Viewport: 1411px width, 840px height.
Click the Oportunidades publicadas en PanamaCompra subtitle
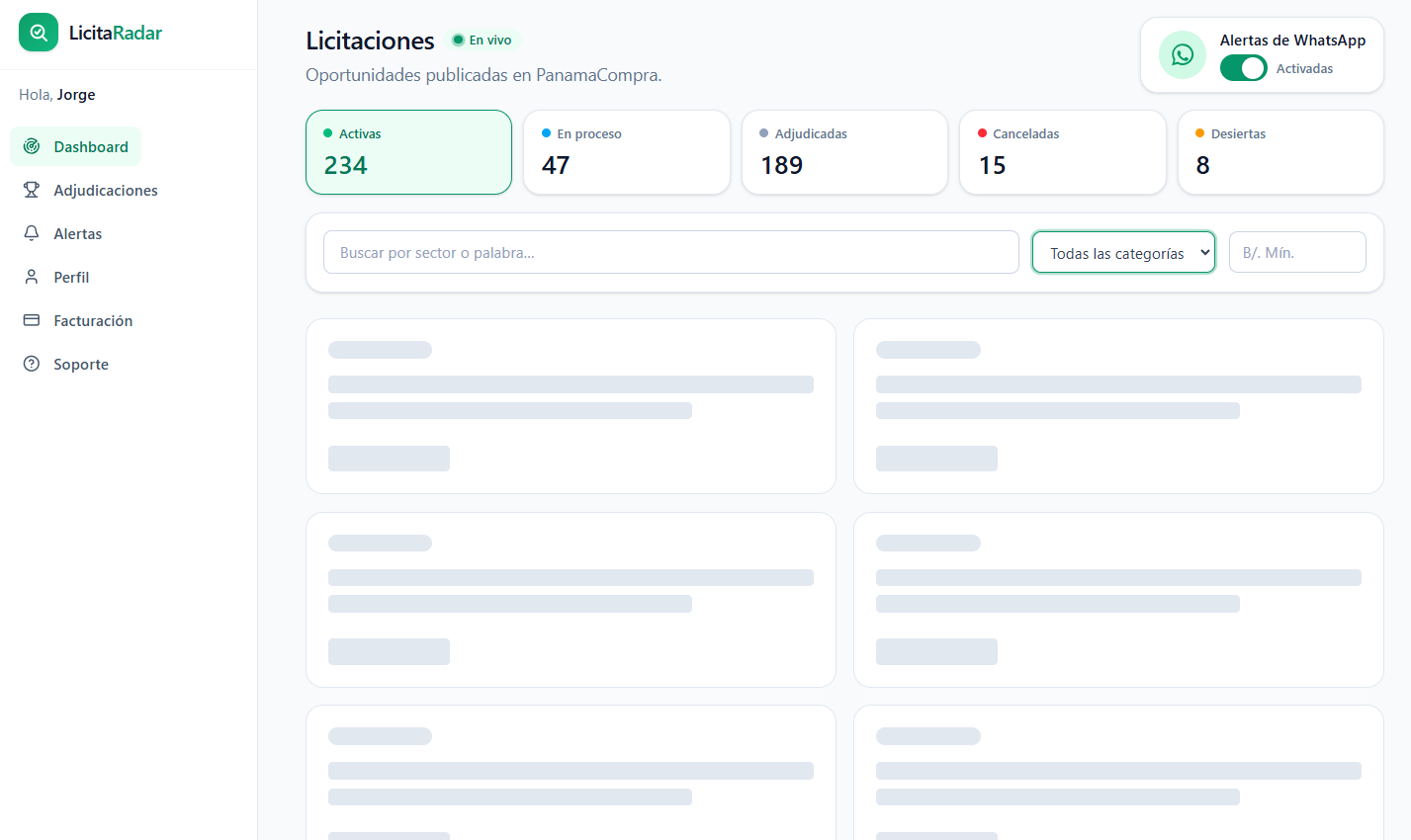[x=484, y=75]
